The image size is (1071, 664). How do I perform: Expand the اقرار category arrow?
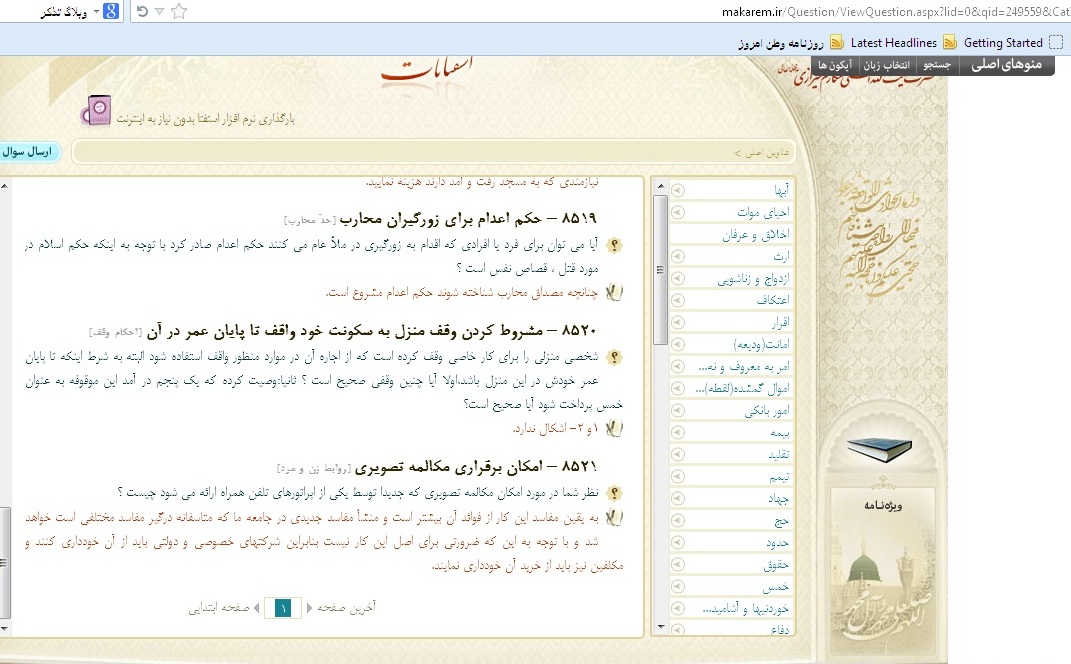click(678, 322)
